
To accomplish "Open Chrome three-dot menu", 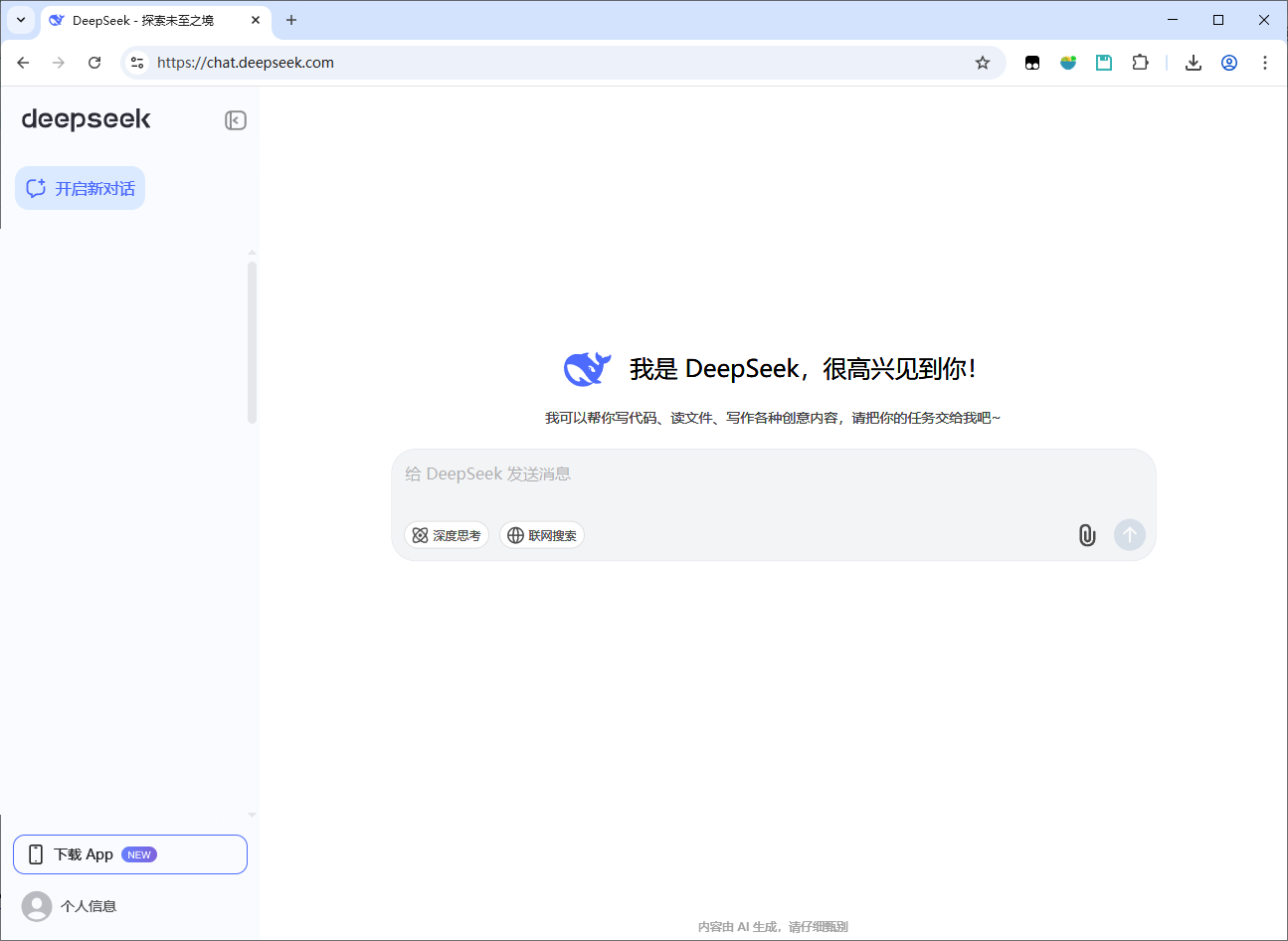I will [x=1265, y=63].
